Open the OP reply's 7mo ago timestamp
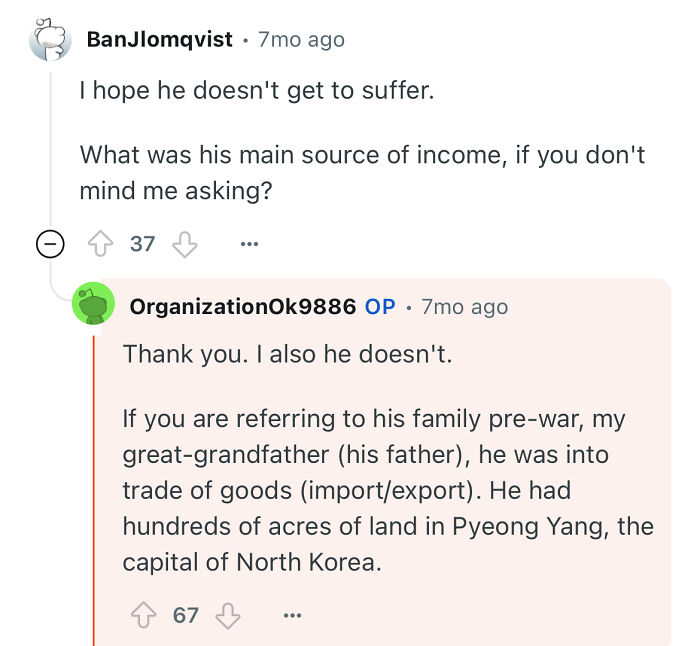 (465, 307)
